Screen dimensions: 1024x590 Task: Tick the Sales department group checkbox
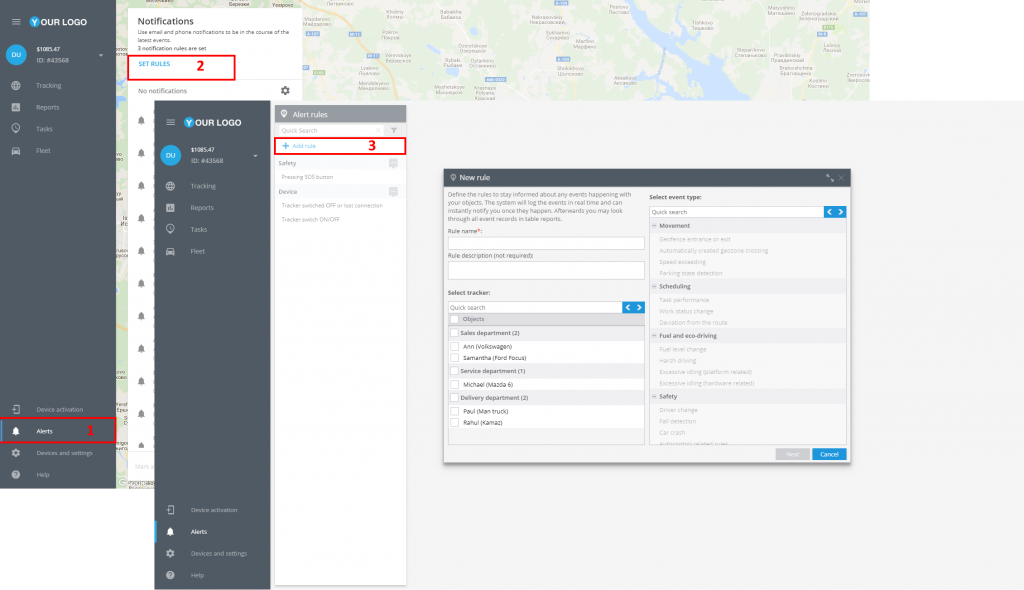click(x=455, y=333)
